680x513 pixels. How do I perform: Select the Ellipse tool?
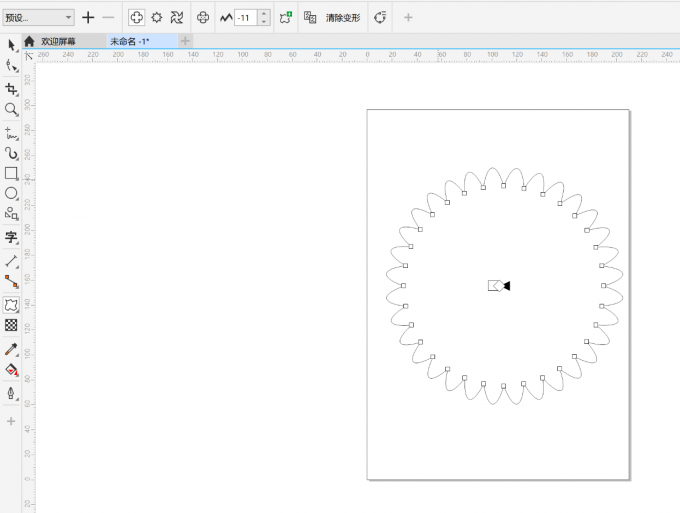[11, 193]
